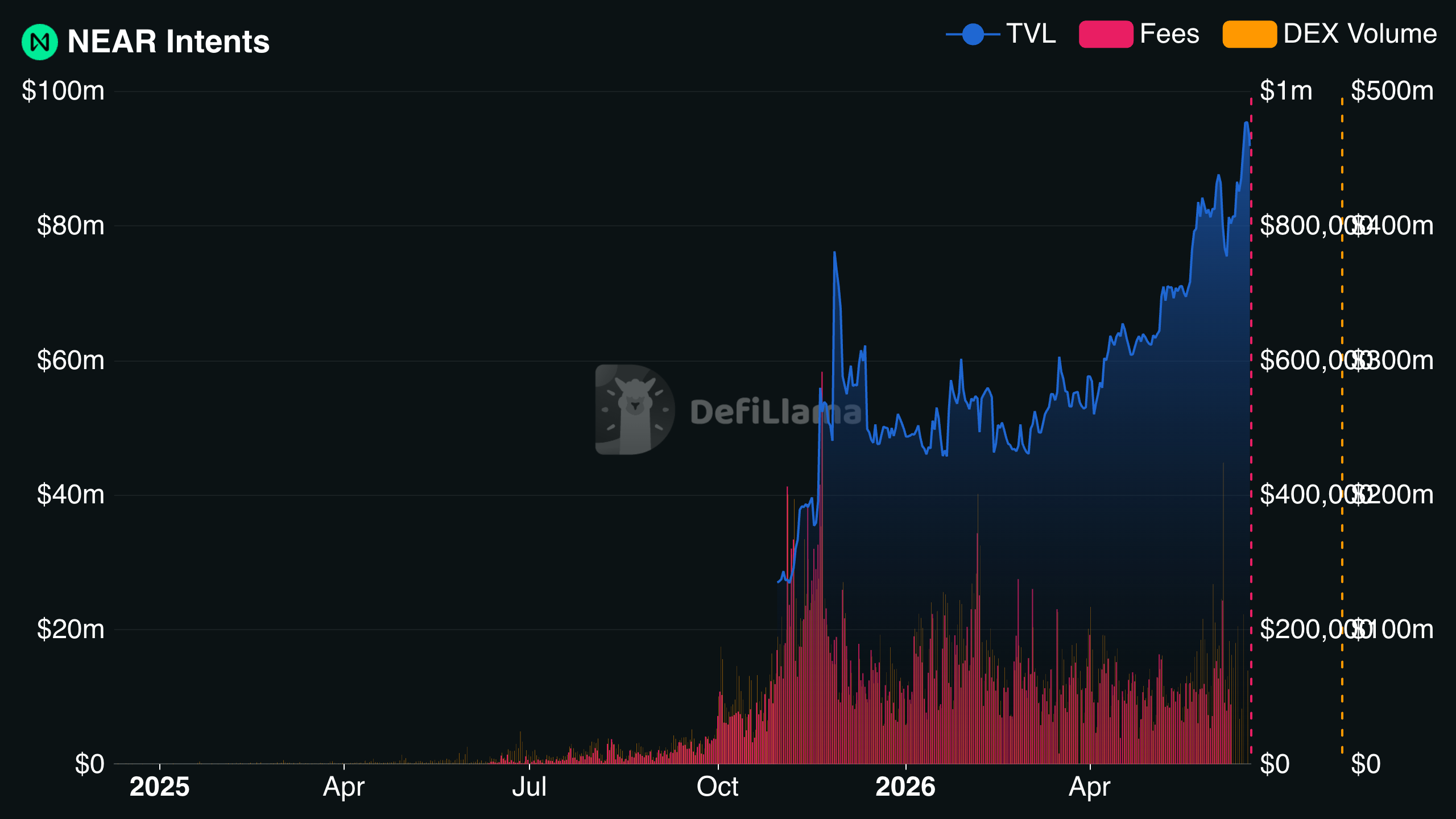The width and height of the screenshot is (1456, 819).
Task: Click the green NEAR Intents logo icon
Action: pos(40,42)
